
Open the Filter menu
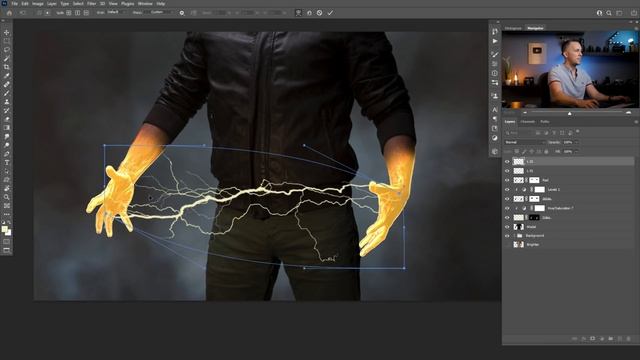tap(91, 4)
